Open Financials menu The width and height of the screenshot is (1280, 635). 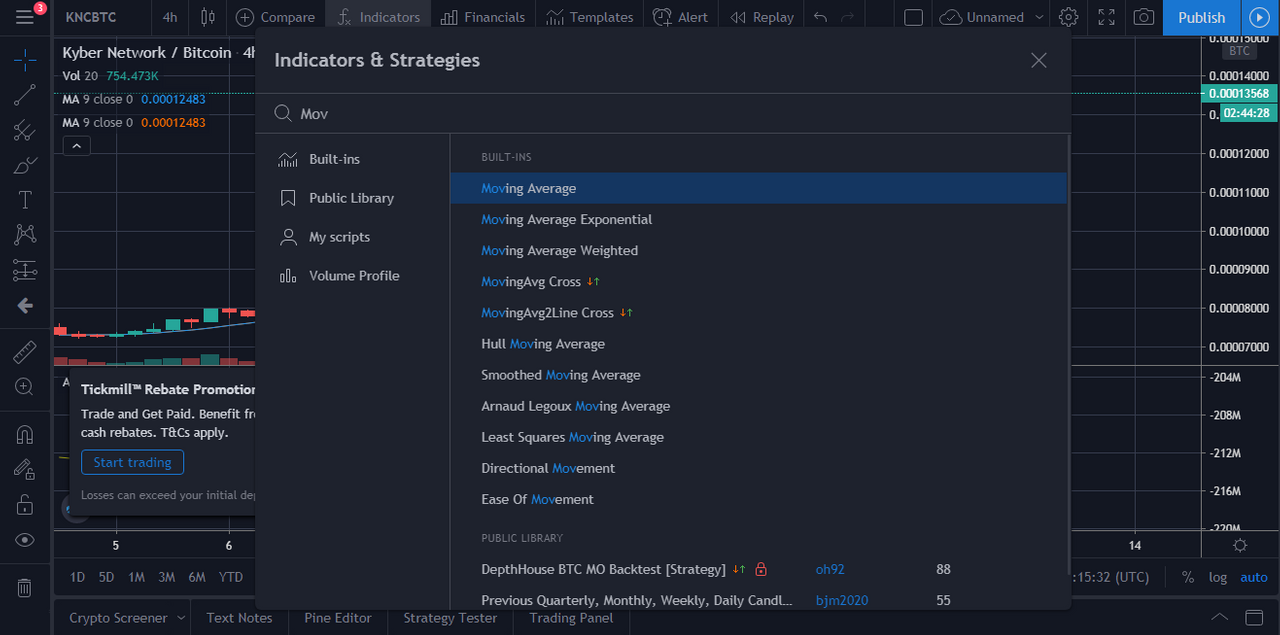(482, 17)
